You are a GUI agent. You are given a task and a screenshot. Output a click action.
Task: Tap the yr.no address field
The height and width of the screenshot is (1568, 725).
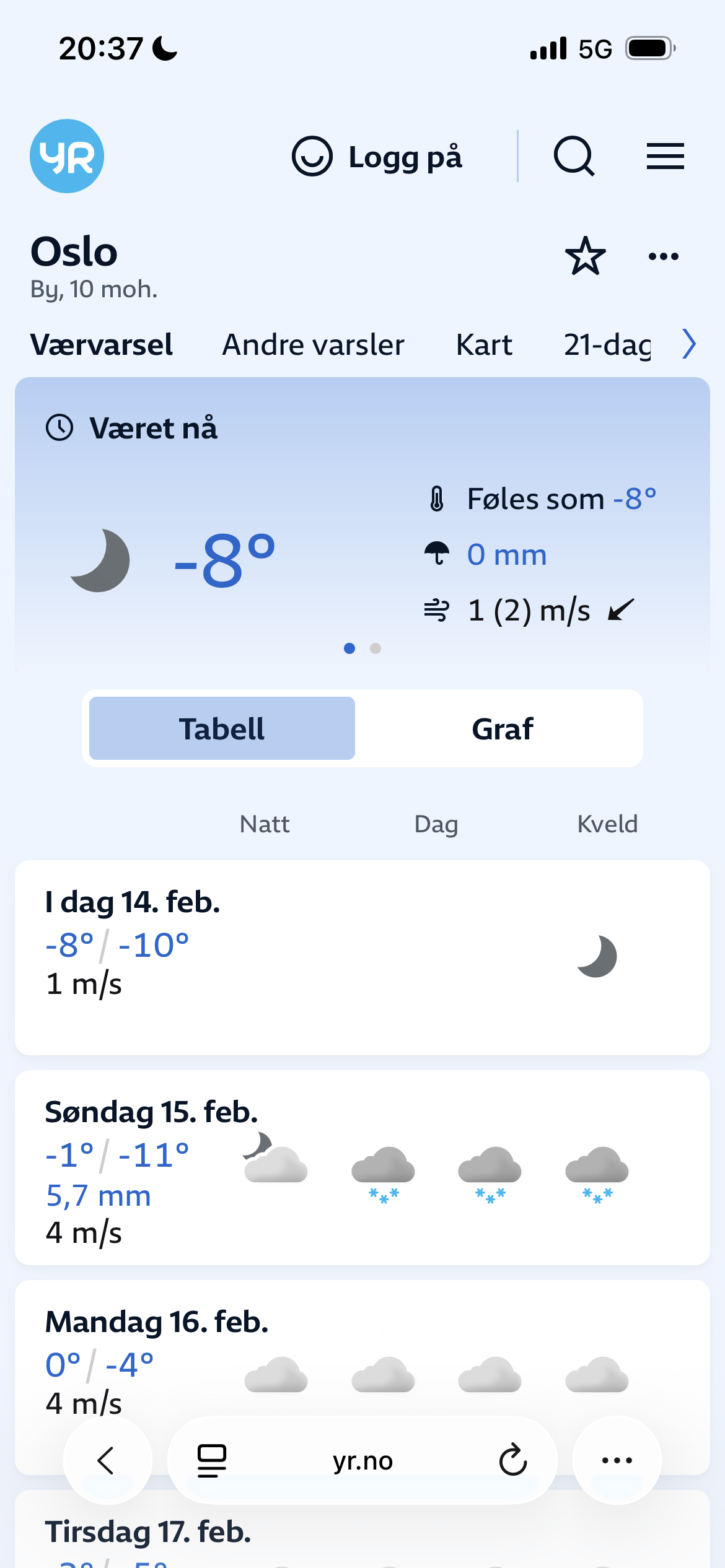click(x=362, y=1460)
